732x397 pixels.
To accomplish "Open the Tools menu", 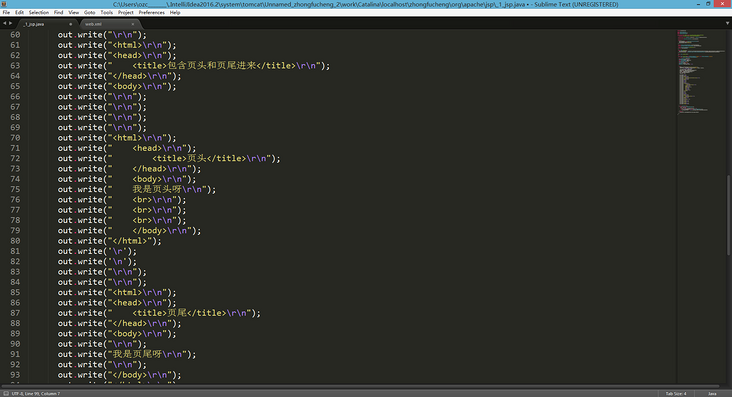I will click(x=106, y=13).
